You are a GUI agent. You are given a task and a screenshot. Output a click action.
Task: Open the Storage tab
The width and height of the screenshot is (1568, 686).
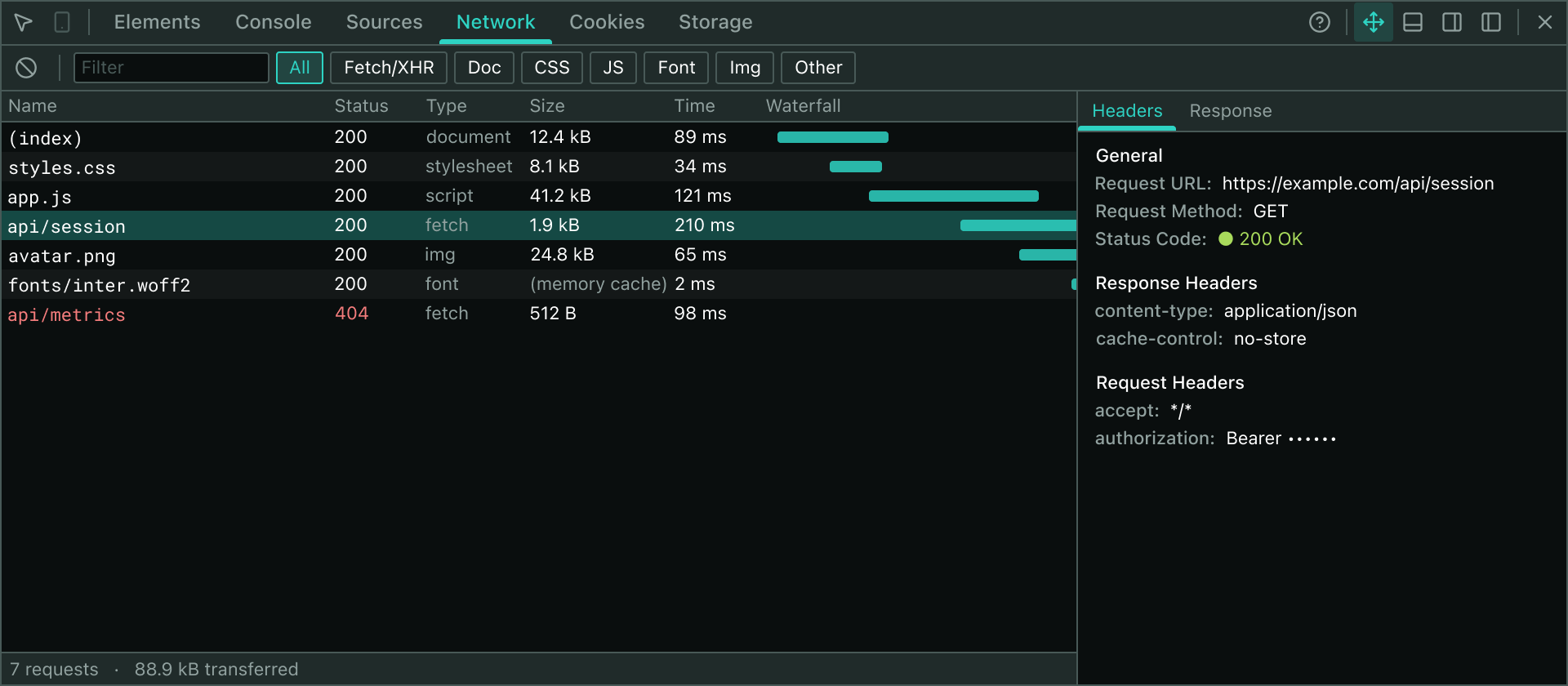pos(715,22)
